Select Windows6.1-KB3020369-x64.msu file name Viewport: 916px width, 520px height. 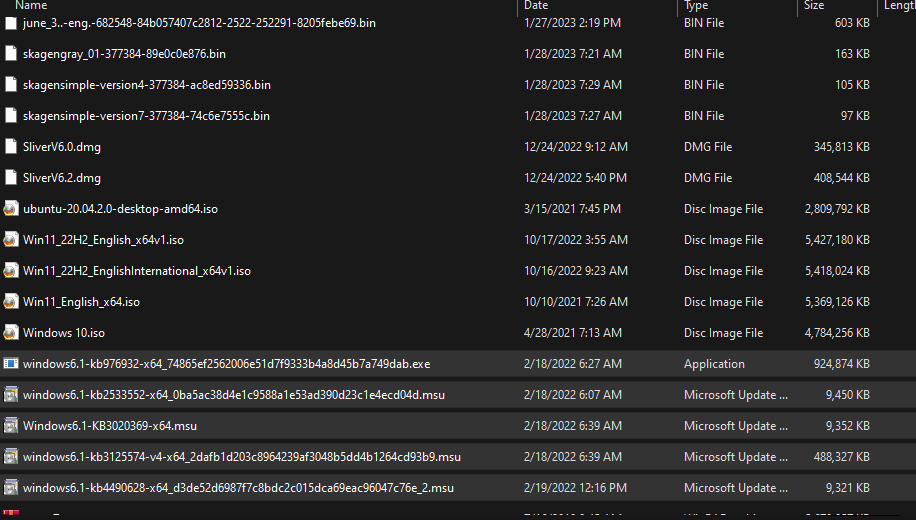110,425
